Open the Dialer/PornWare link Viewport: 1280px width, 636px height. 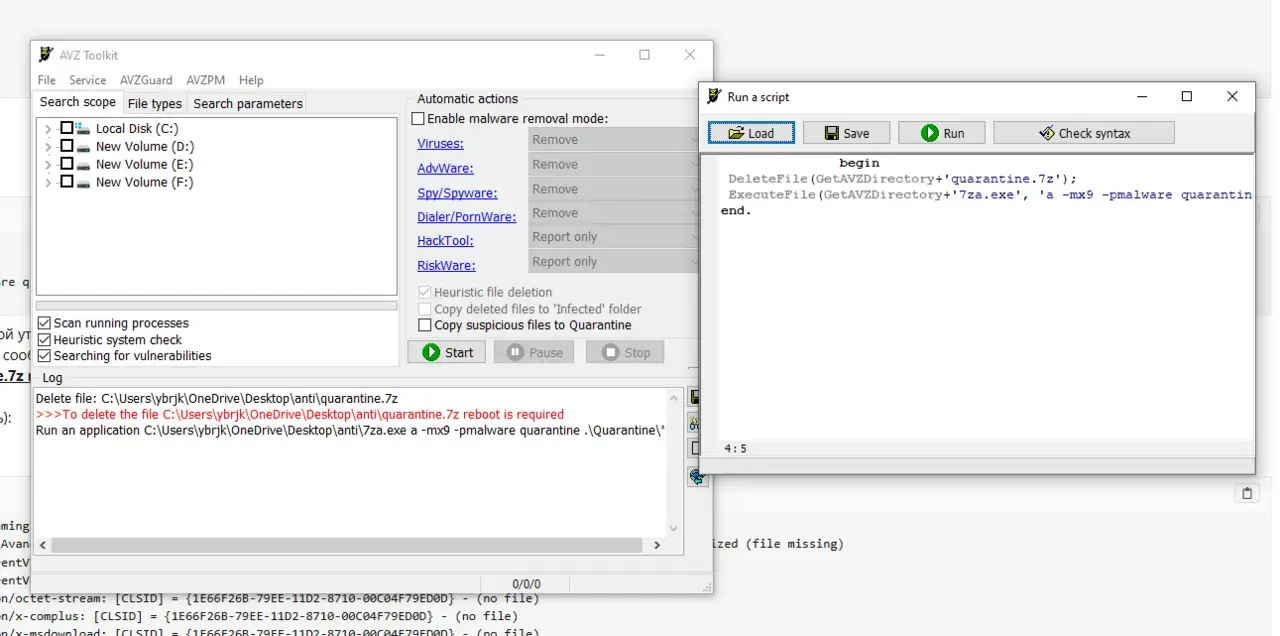click(467, 217)
